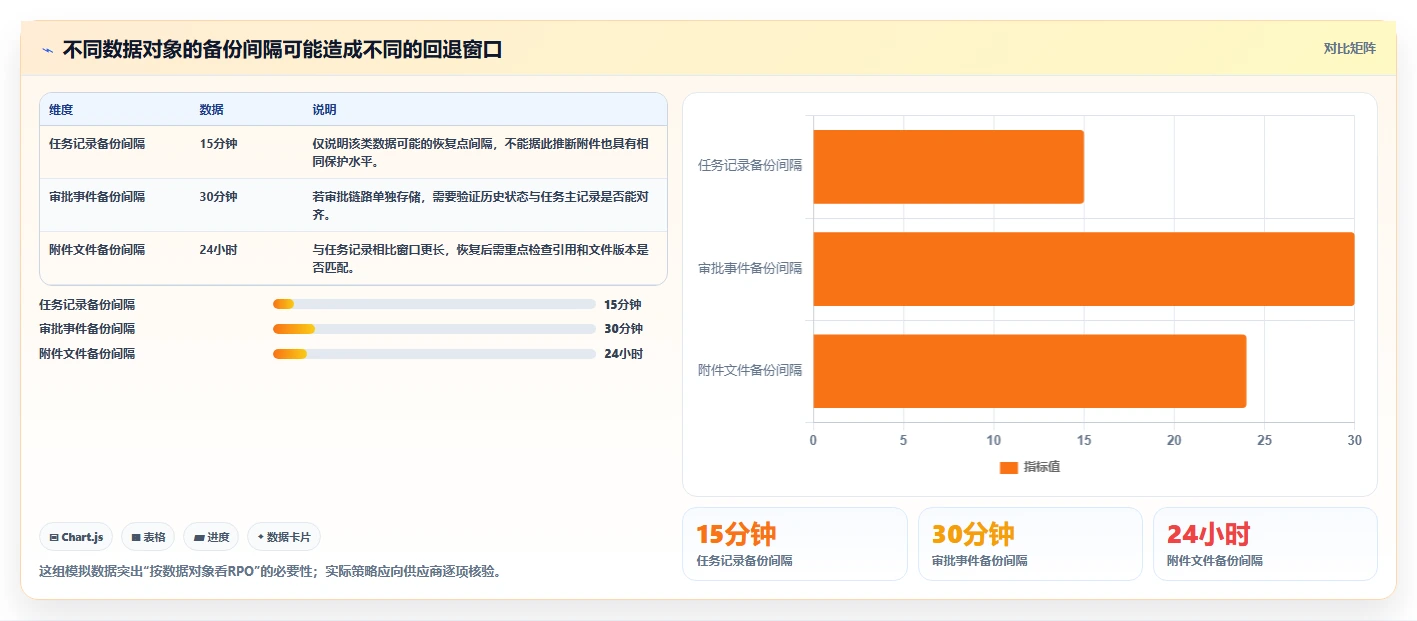This screenshot has height=621, width=1417.
Task: Select the 审批事件备份间隔 table cell
Action: point(97,197)
